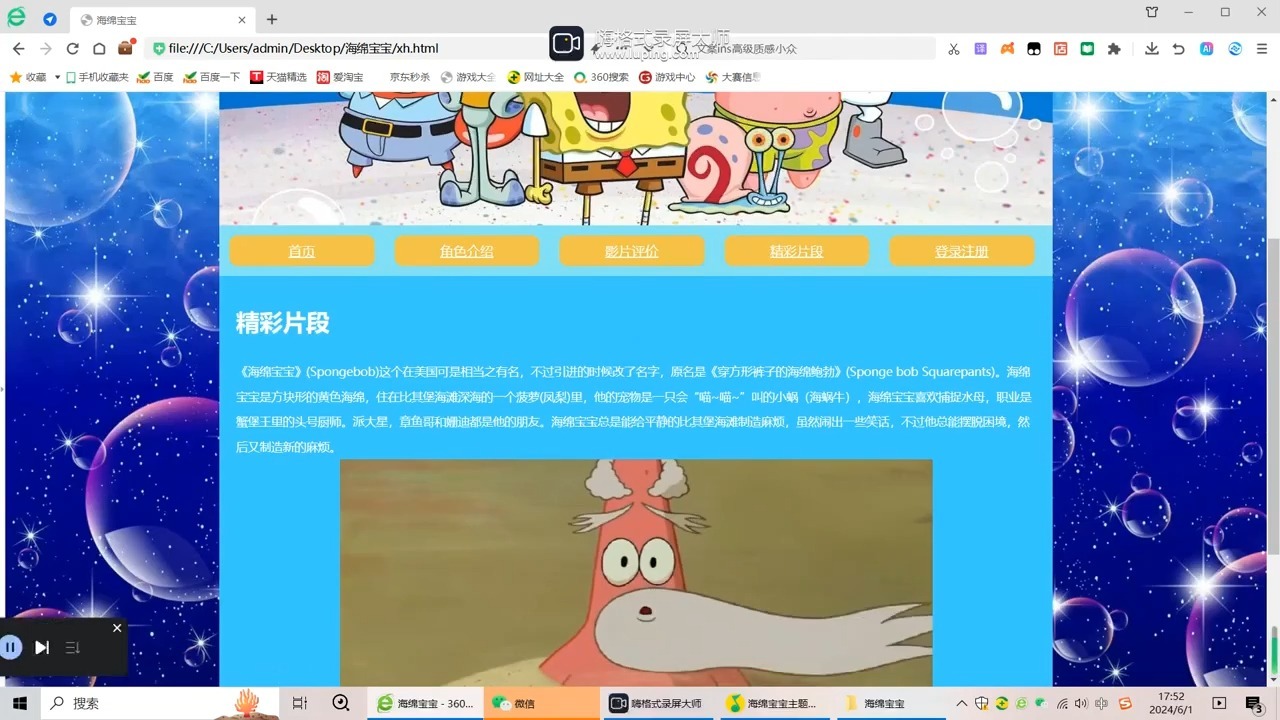Pause recording on the floating recorder widget

[x=11, y=647]
